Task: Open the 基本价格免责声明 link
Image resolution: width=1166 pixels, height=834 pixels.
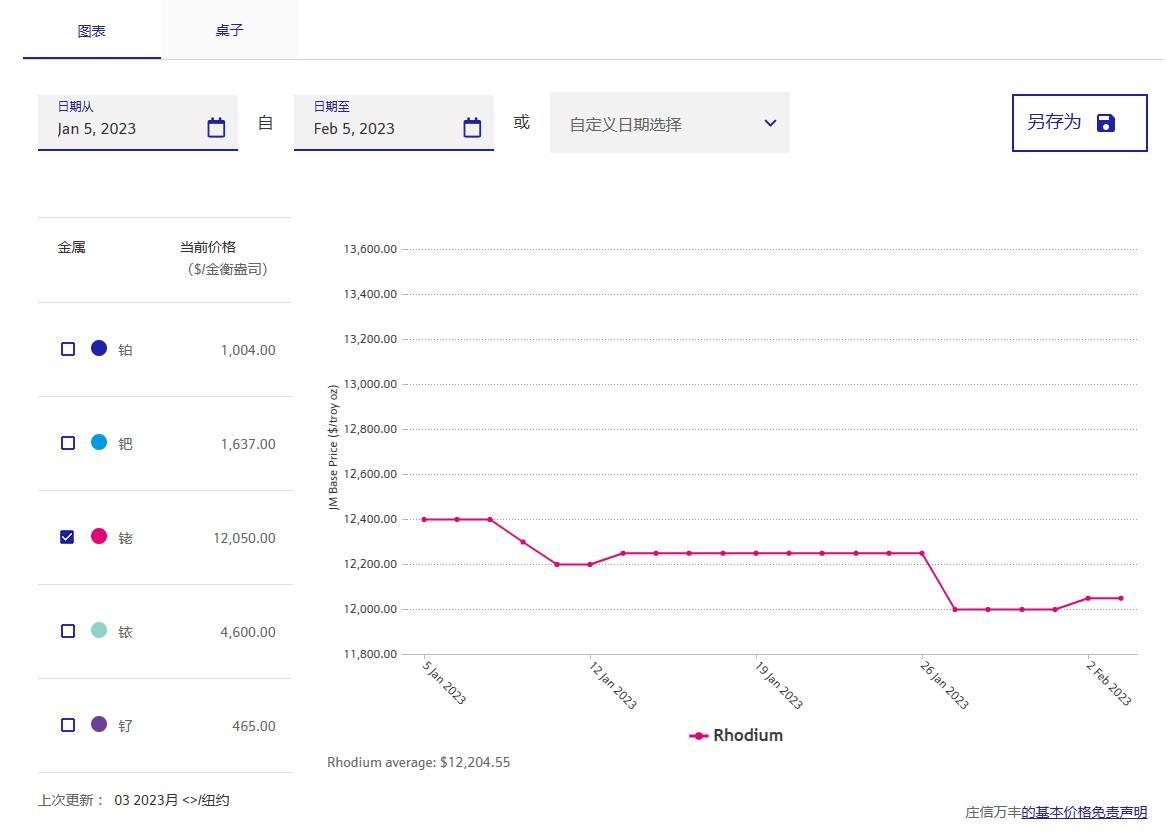Action: click(x=1084, y=812)
